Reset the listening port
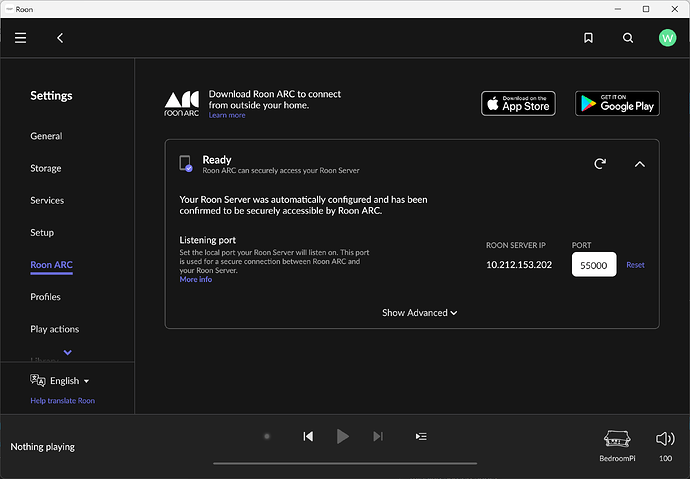Image resolution: width=690 pixels, height=479 pixels. coord(635,265)
